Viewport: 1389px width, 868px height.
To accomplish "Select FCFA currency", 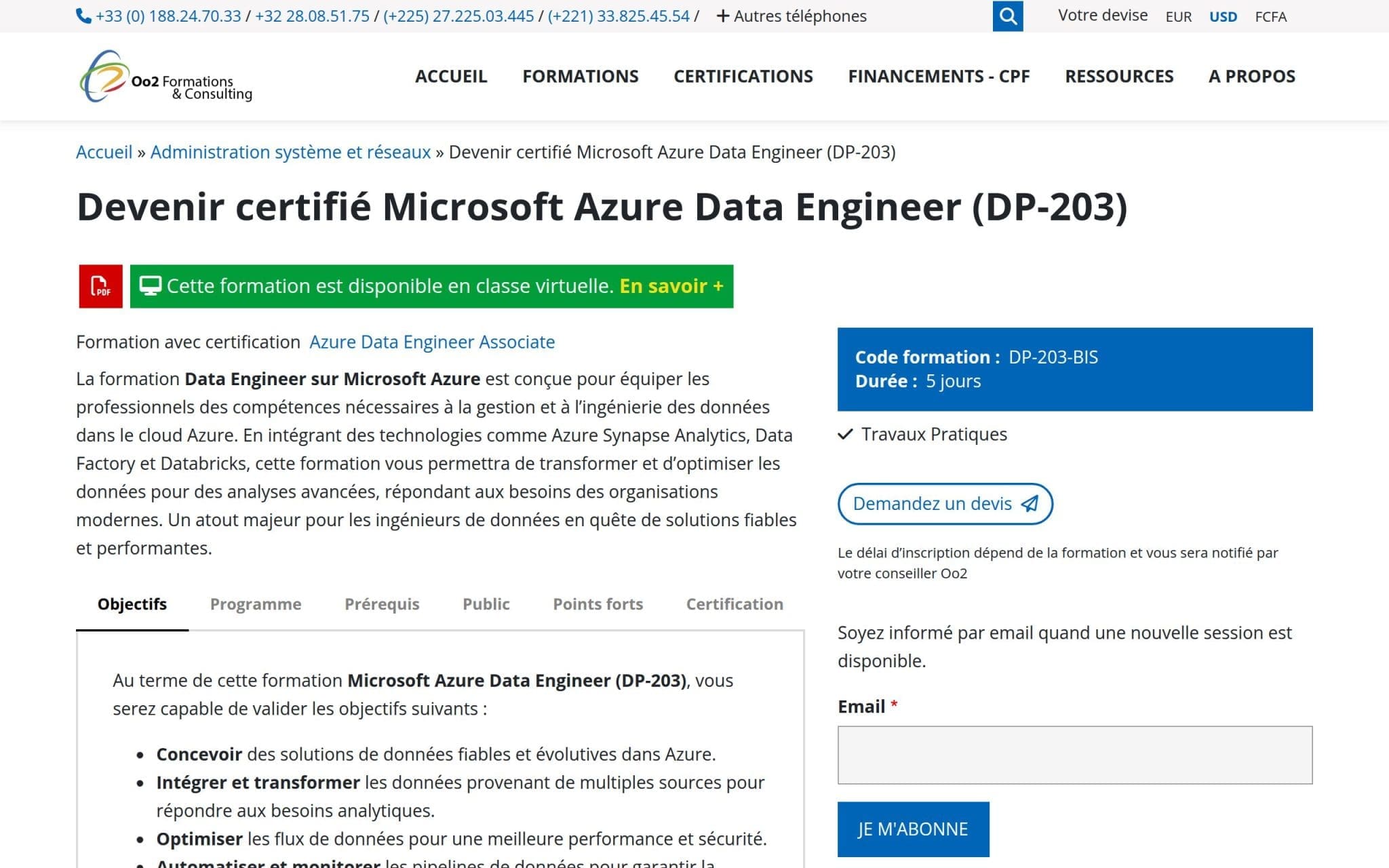I will (1270, 17).
